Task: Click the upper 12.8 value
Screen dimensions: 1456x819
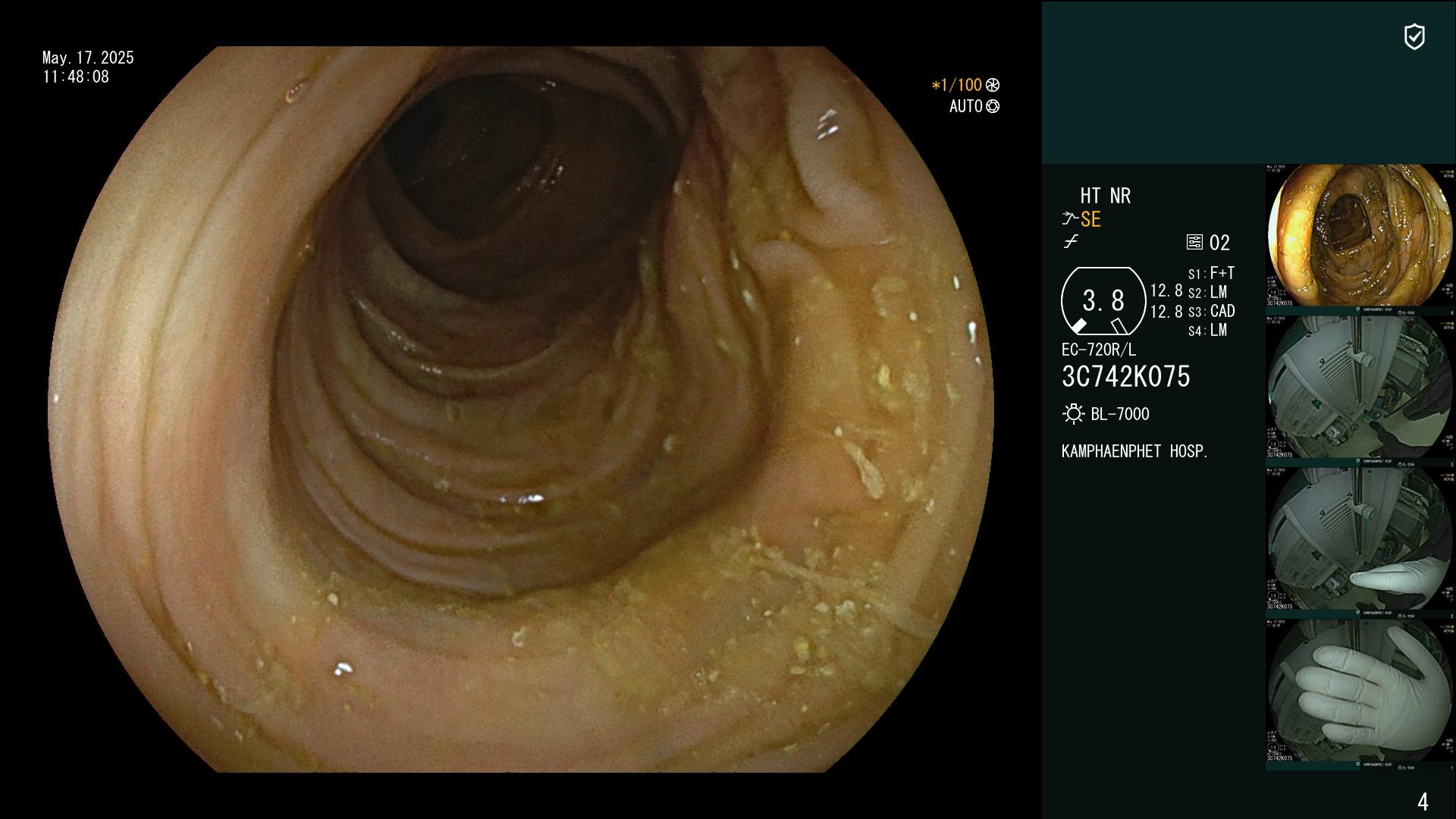Action: point(1166,290)
